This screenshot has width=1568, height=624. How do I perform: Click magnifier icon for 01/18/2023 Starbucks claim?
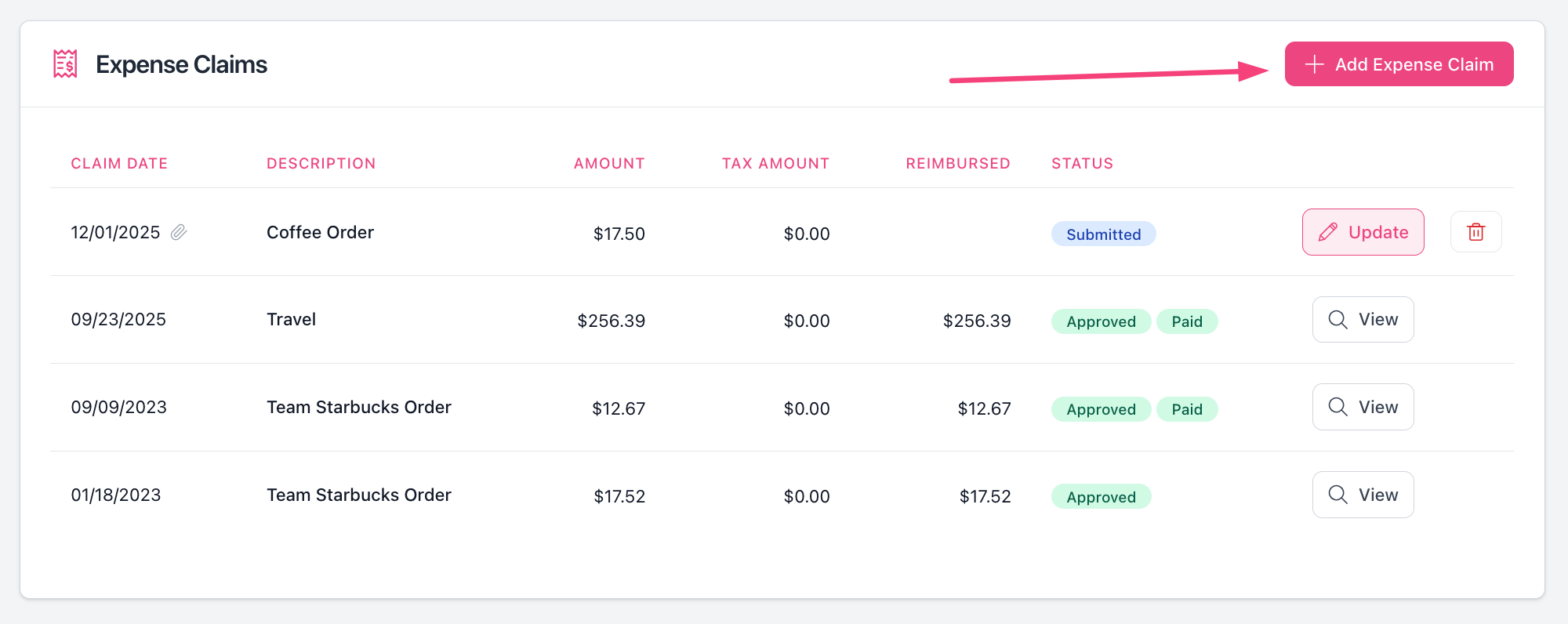point(1338,495)
